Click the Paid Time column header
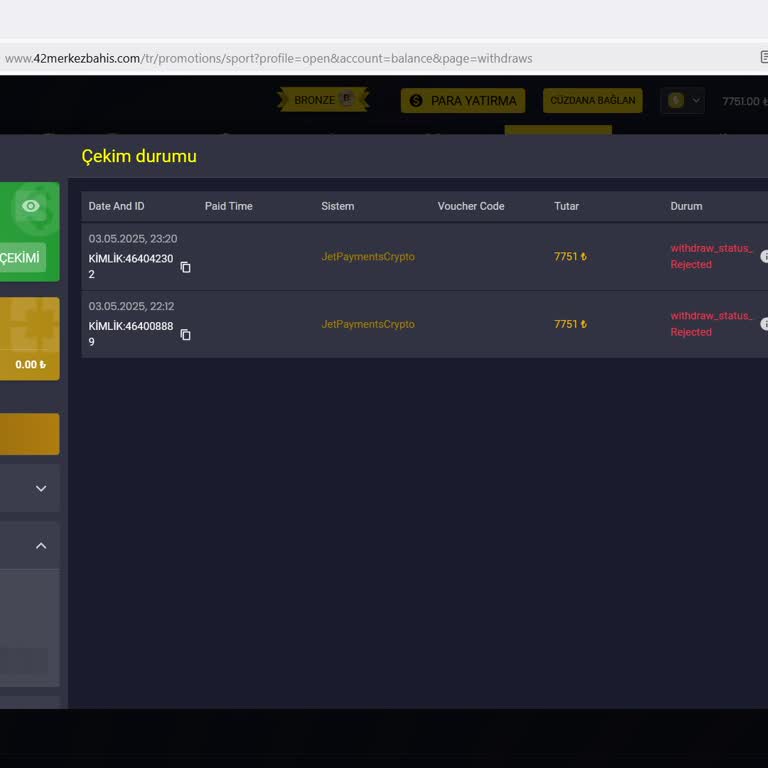768x768 pixels. (x=229, y=206)
